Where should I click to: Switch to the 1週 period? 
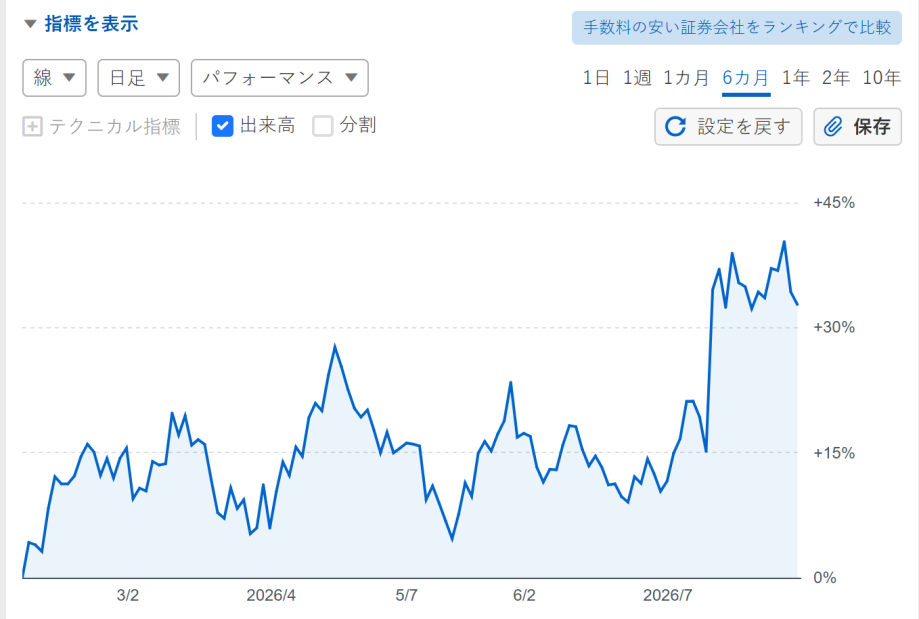(x=637, y=77)
